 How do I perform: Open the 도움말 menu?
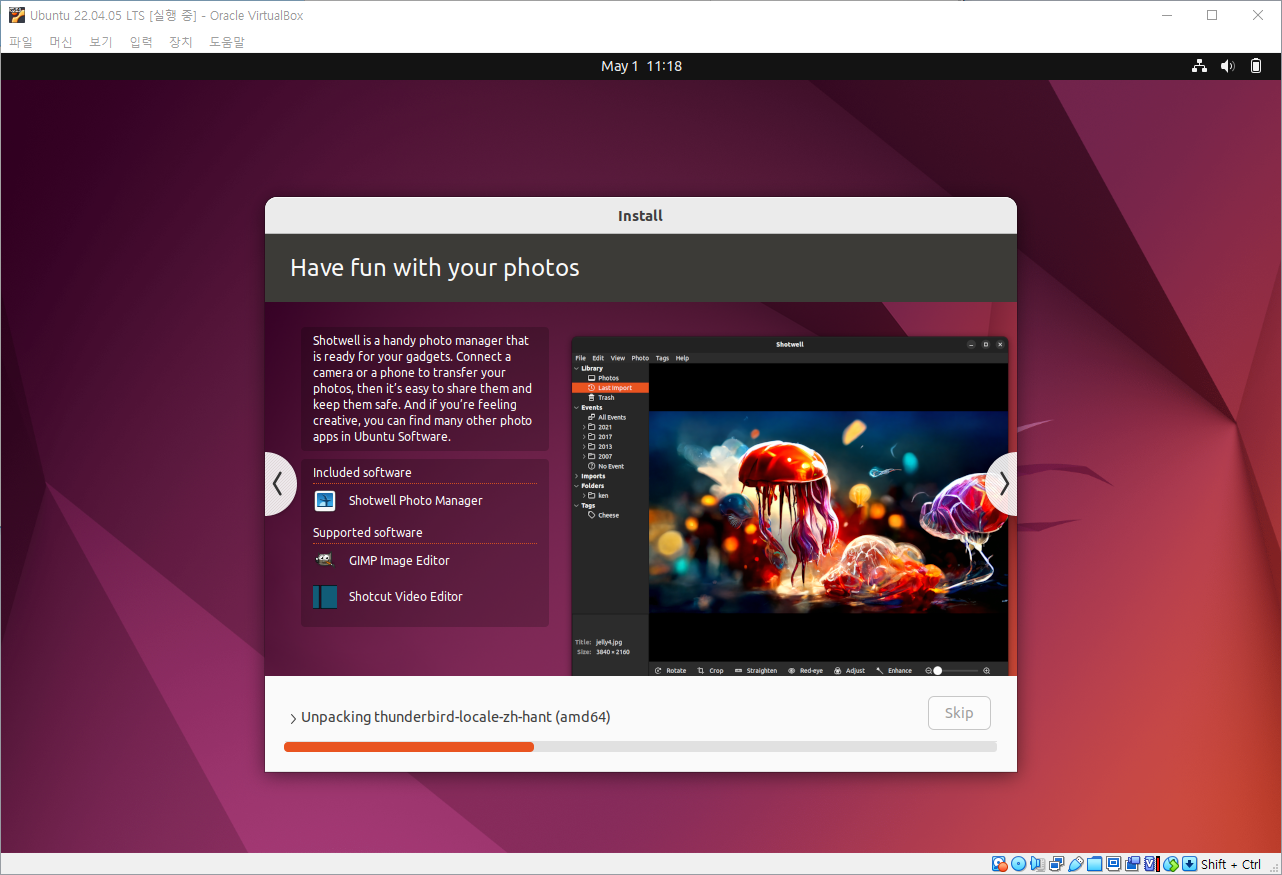(227, 42)
